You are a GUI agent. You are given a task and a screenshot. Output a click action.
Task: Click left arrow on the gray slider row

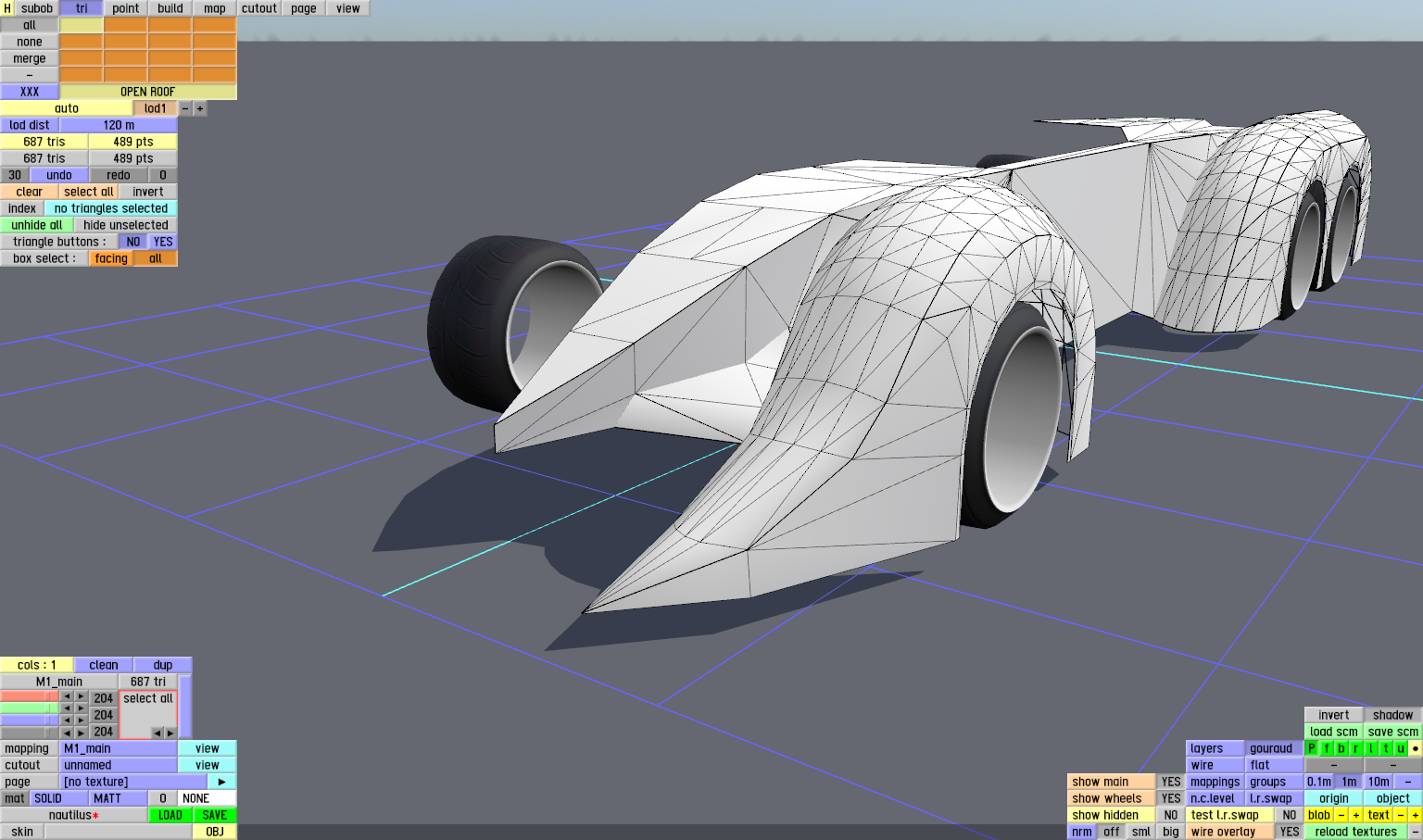pos(67,733)
